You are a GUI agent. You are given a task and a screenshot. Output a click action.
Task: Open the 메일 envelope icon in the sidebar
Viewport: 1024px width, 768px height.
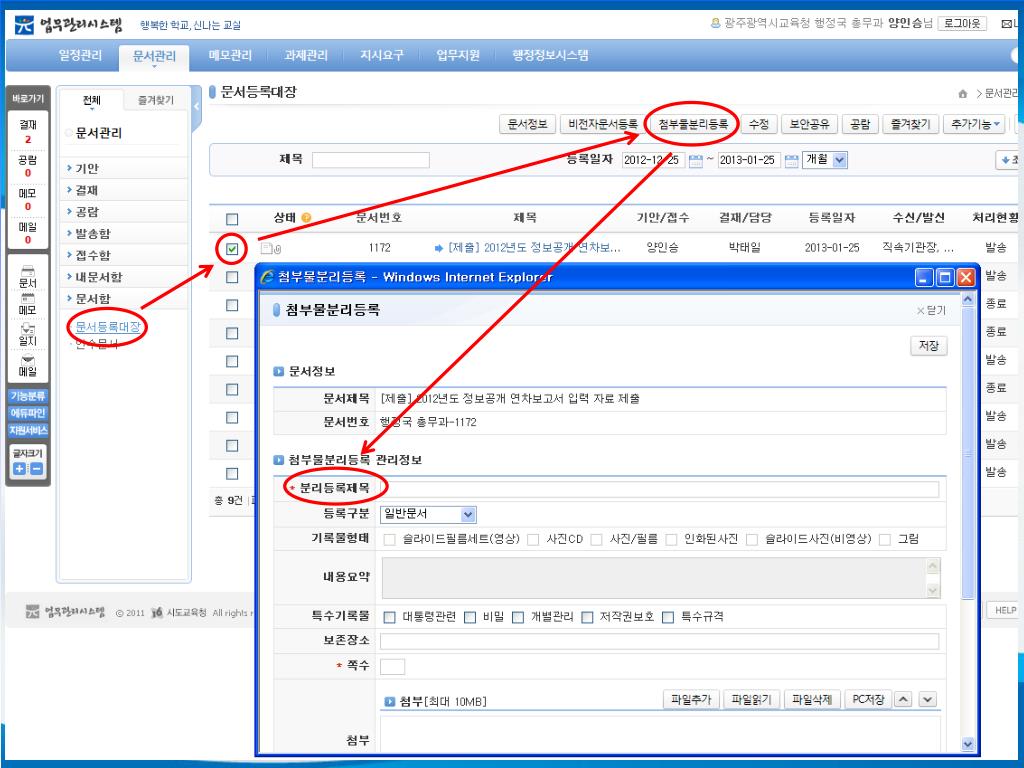[x=27, y=366]
